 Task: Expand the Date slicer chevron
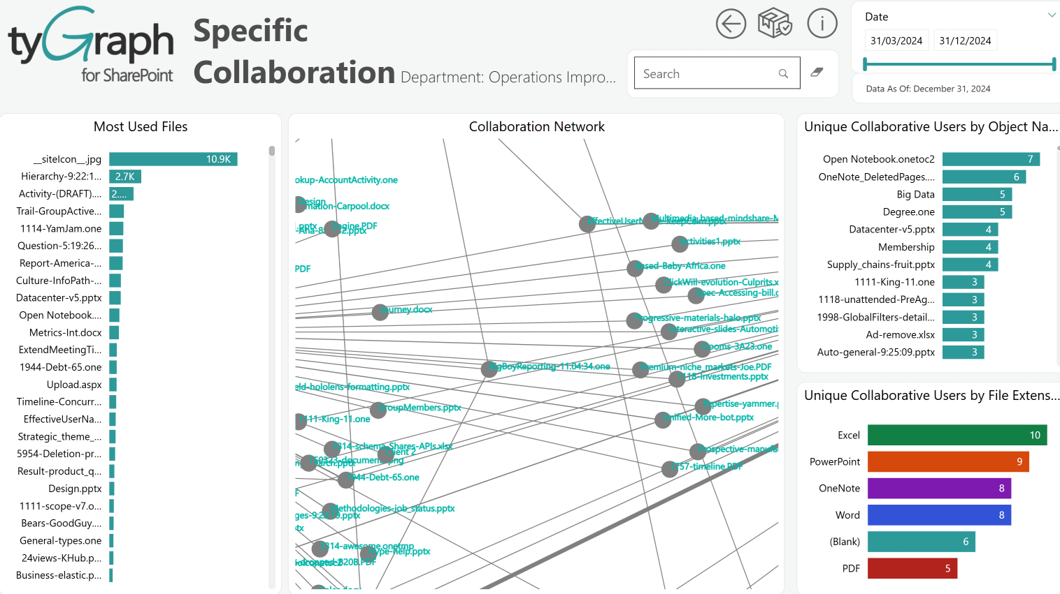click(1052, 16)
